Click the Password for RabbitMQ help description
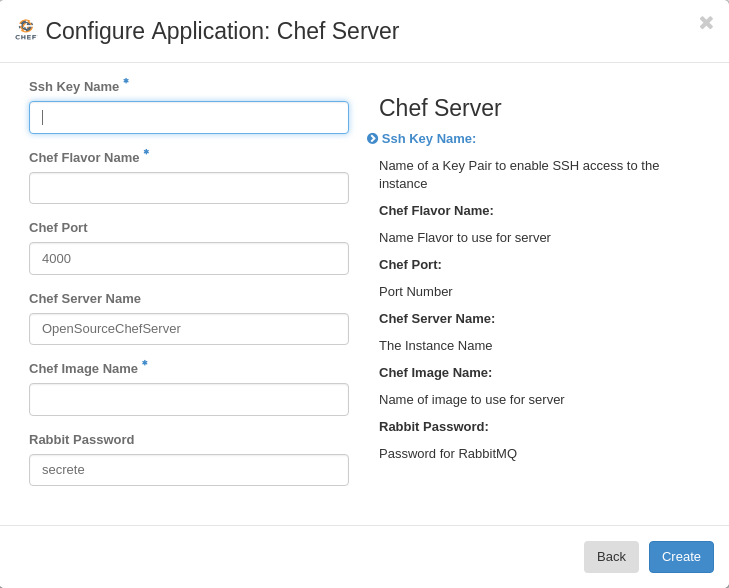The width and height of the screenshot is (729, 588). point(448,454)
